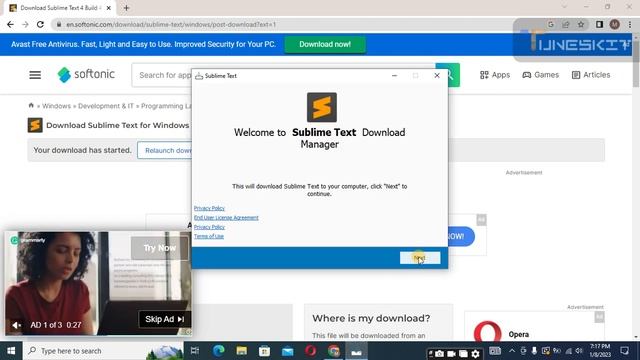Click the system tray microphone icon

tap(534, 351)
